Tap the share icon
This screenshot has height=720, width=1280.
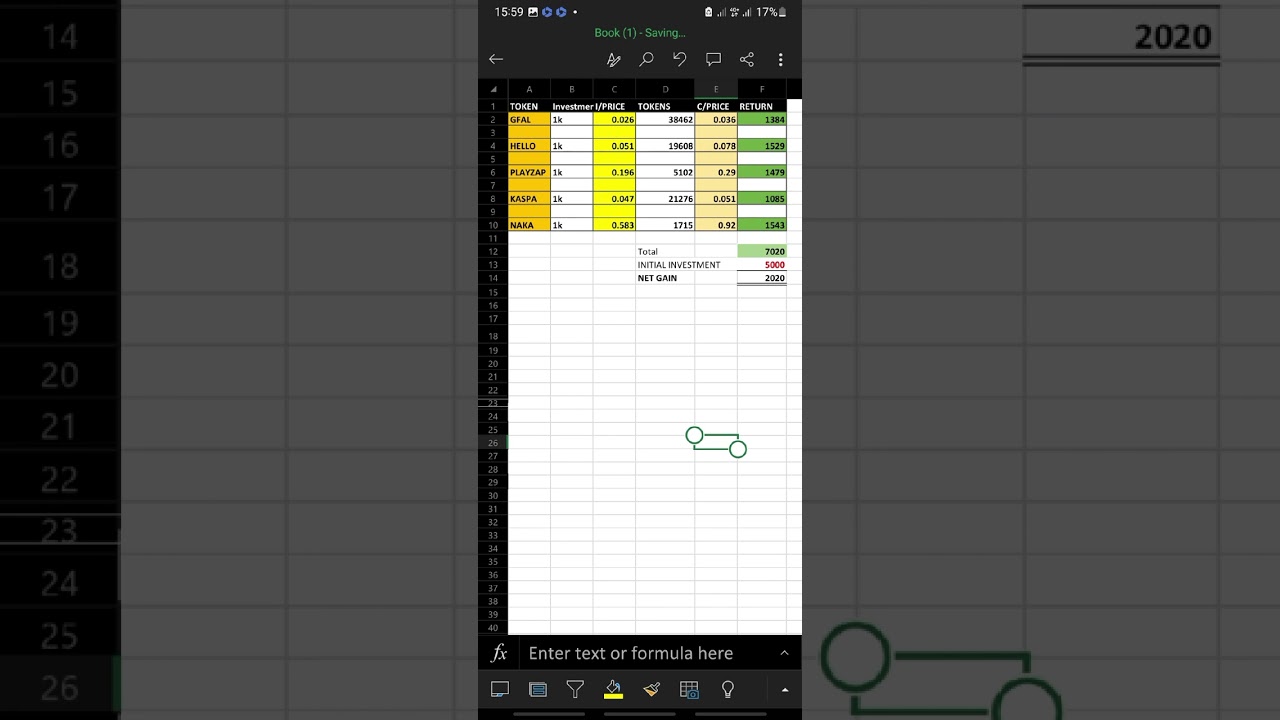coord(747,60)
